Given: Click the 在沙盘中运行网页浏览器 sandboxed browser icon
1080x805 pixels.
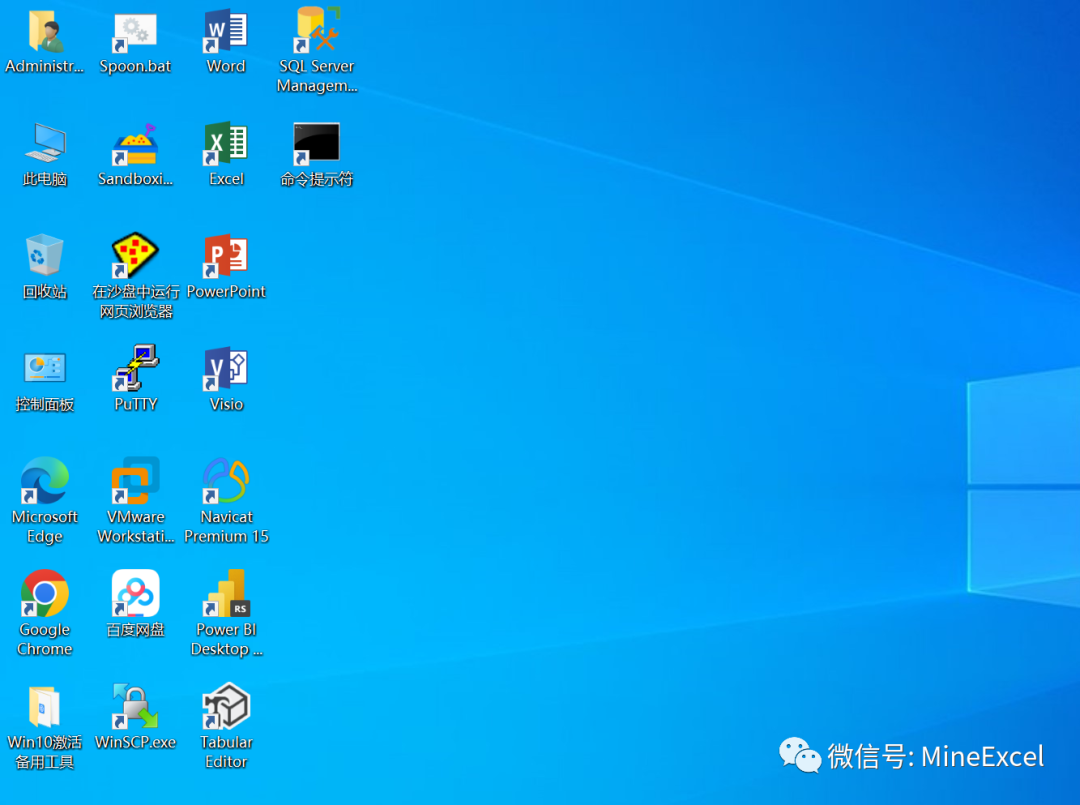Looking at the screenshot, I should pos(135,256).
